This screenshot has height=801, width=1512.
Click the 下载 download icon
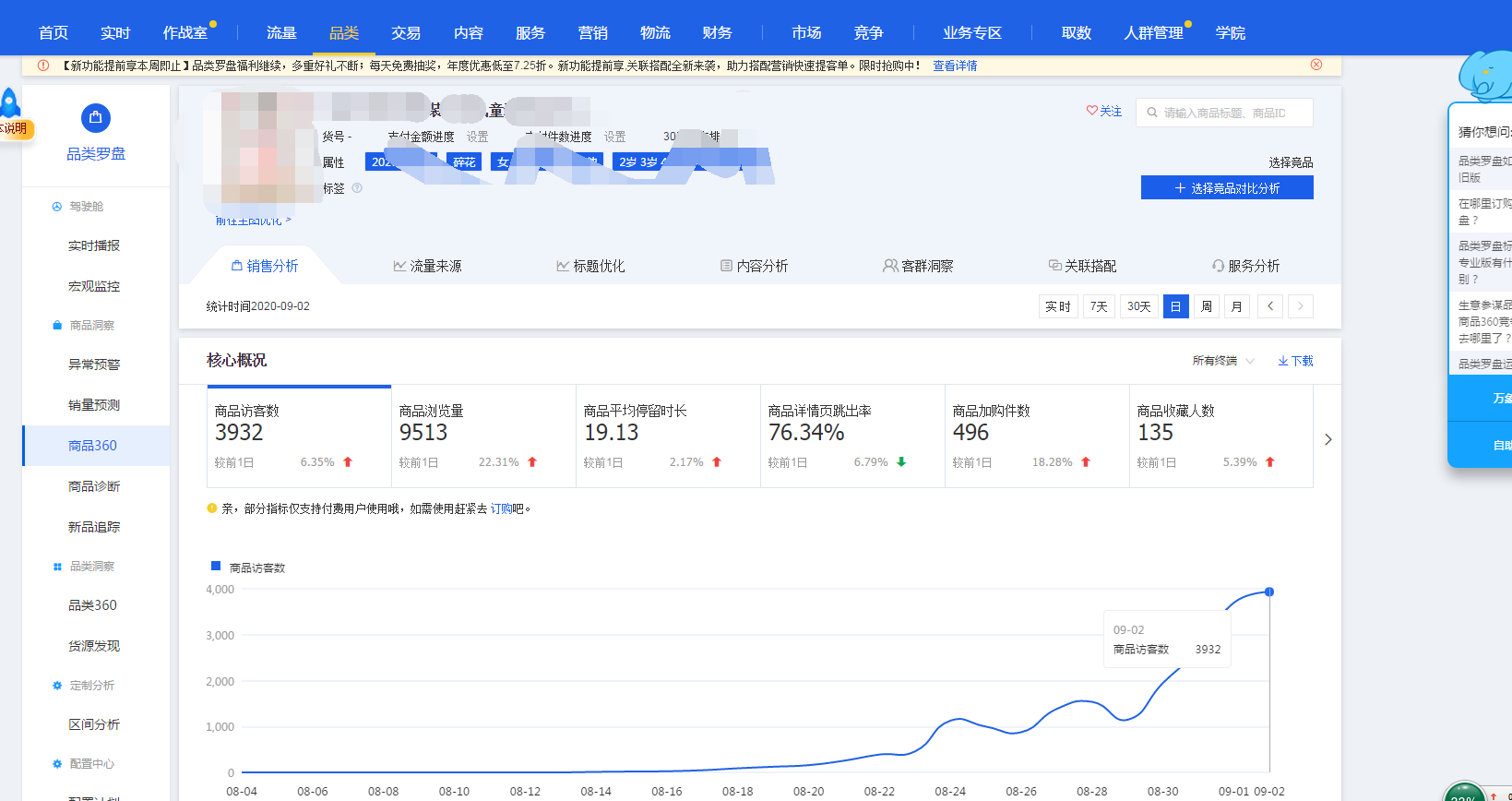coord(1283,361)
